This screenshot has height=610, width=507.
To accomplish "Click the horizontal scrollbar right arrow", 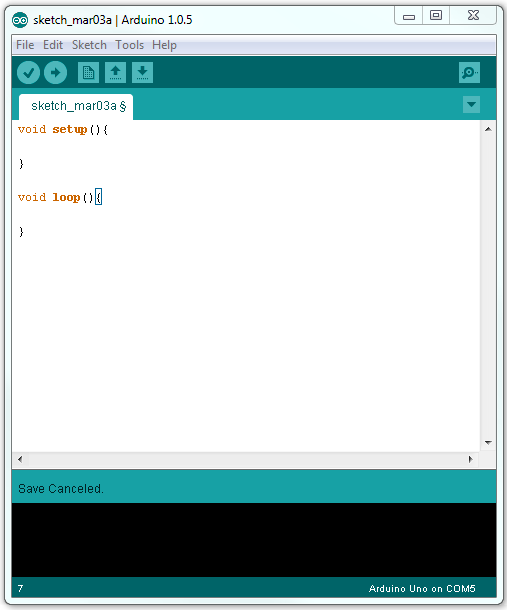I will (470, 459).
